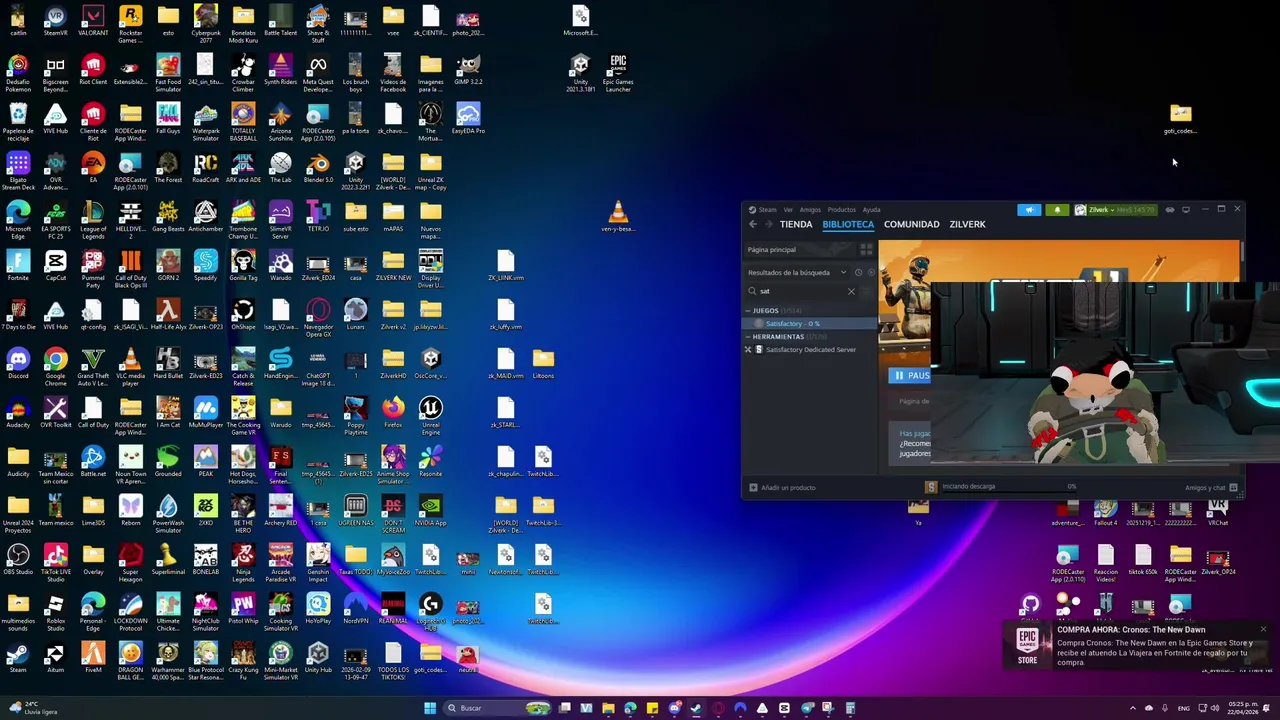Select Discord desktop icon
Image resolution: width=1280 pixels, height=720 pixels.
click(x=18, y=363)
